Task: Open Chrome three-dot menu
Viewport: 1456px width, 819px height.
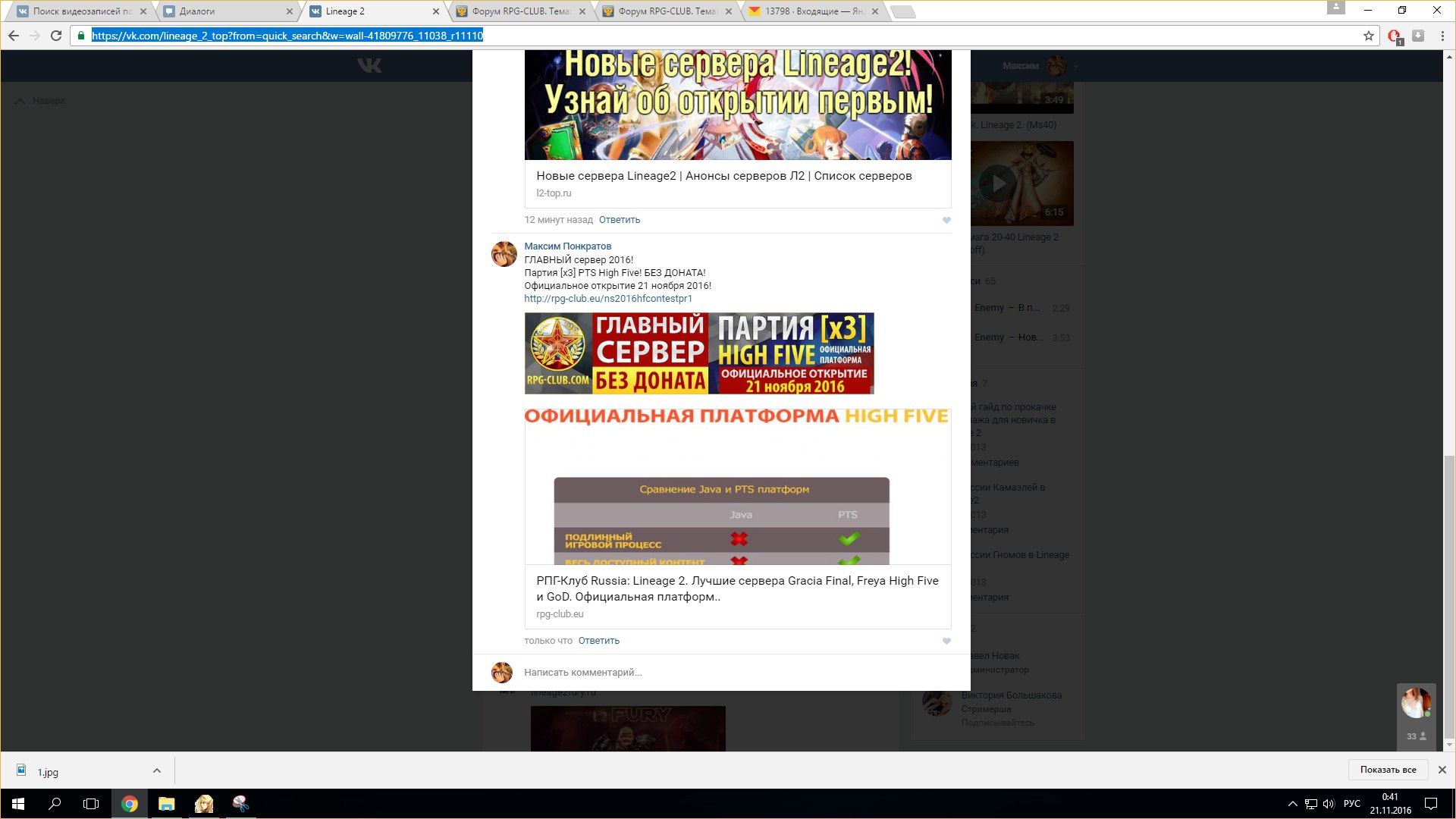Action: pos(1442,36)
